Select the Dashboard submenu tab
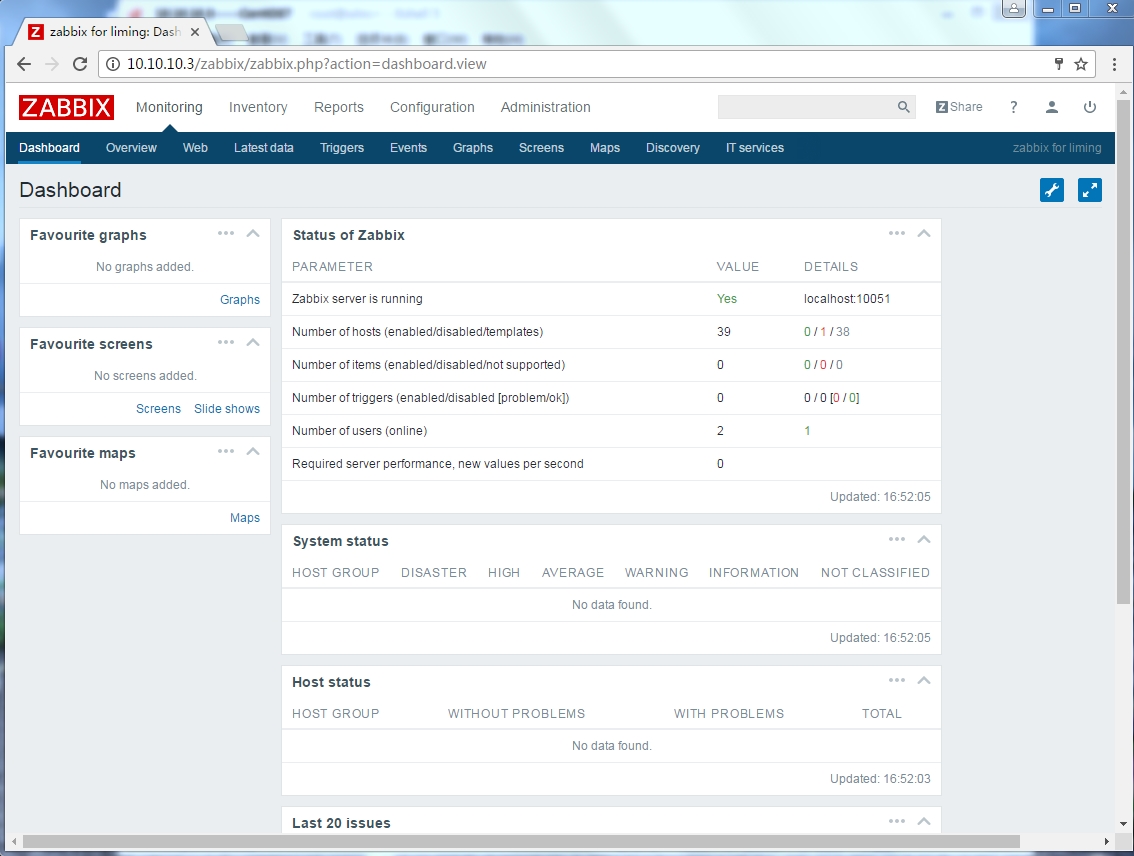The image size is (1134, 856). pos(49,147)
